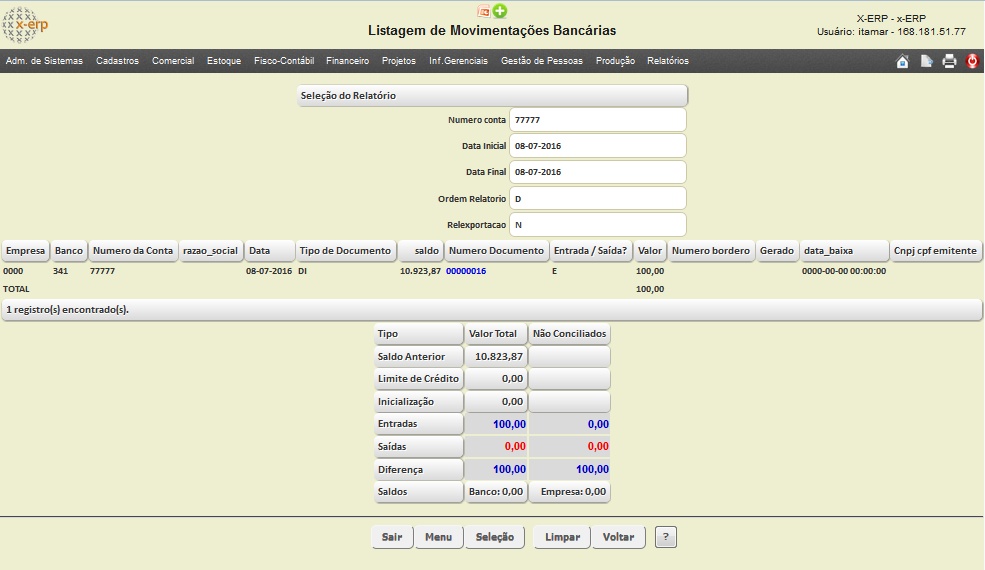Open the Gestão de Pessoas menu
This screenshot has height=570, width=985.
click(x=541, y=61)
